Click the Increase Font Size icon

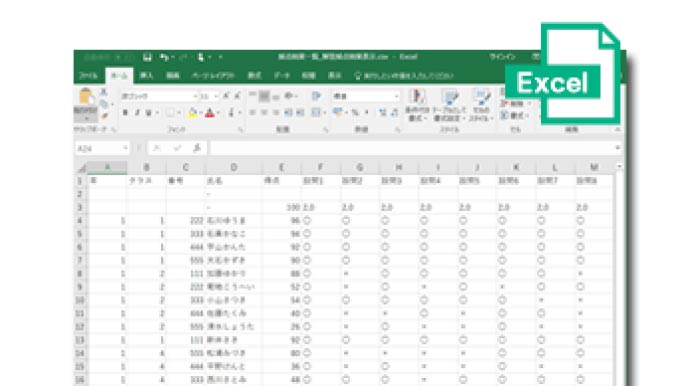pyautogui.click(x=226, y=96)
